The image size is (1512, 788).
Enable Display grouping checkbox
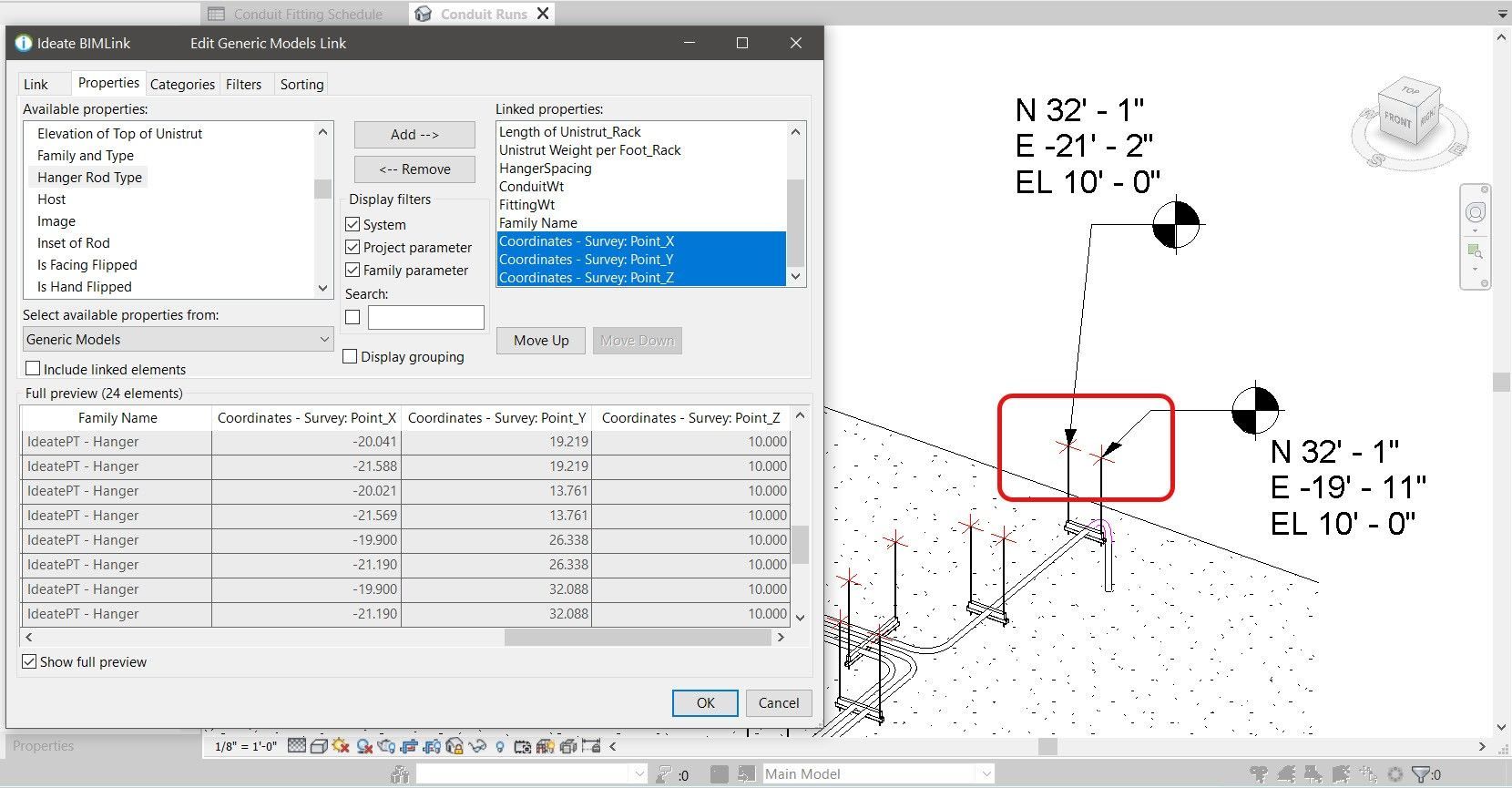[350, 356]
